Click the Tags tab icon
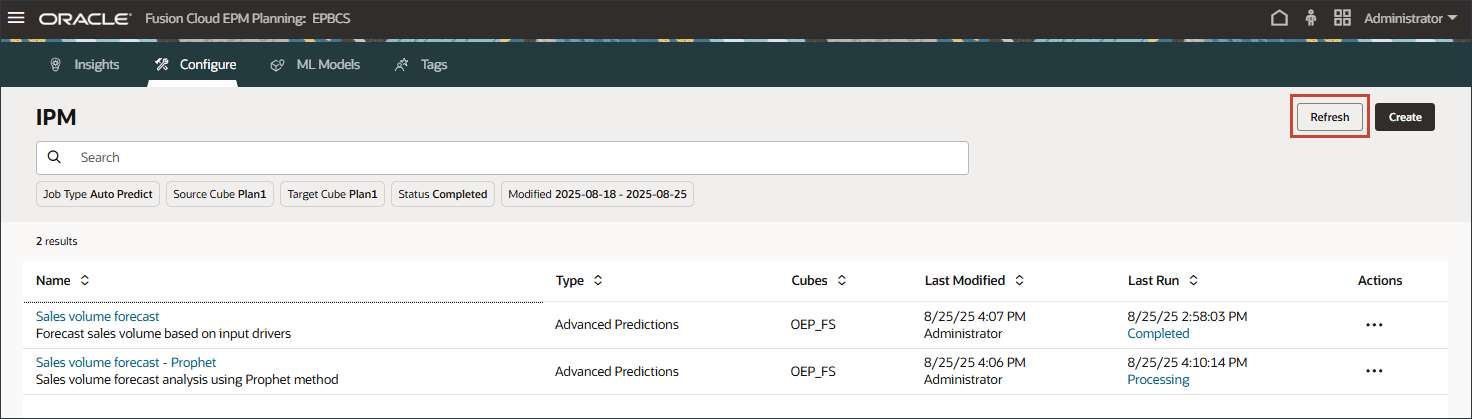 click(402, 64)
